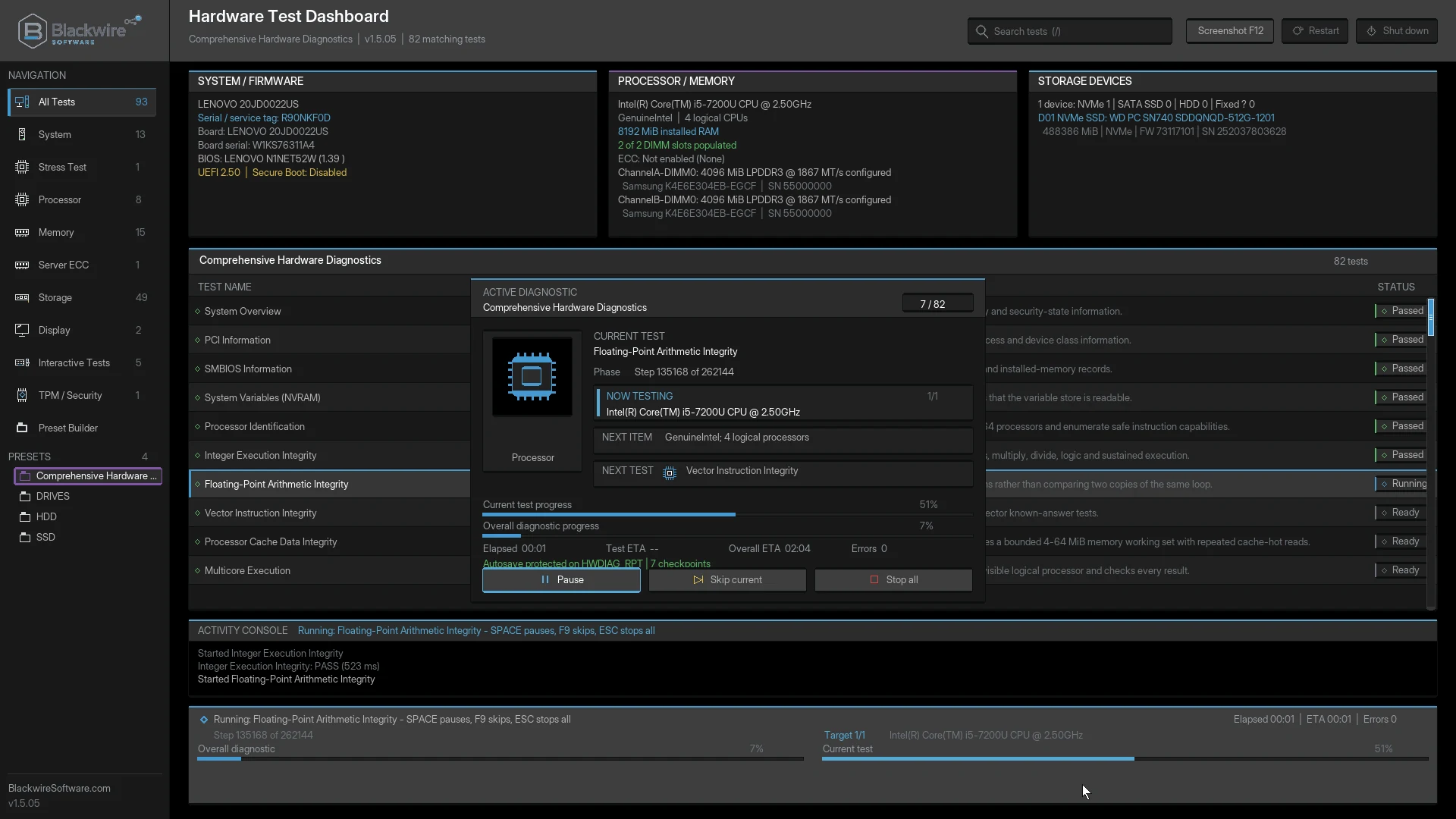Click the large processor graphic in dialog
Screen dimensions: 1456x819
(532, 376)
